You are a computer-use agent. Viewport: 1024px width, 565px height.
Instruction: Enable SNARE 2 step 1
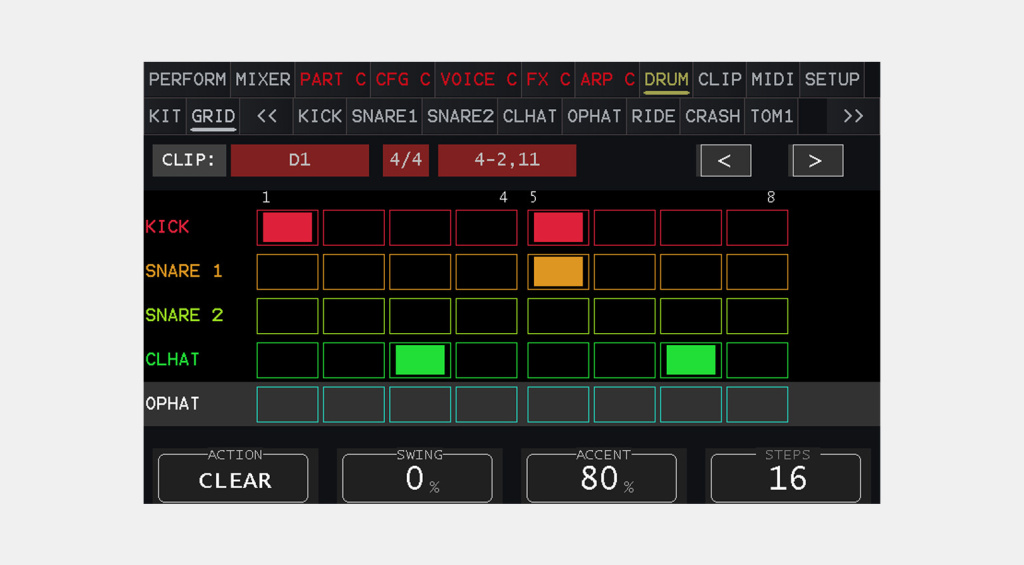click(287, 316)
